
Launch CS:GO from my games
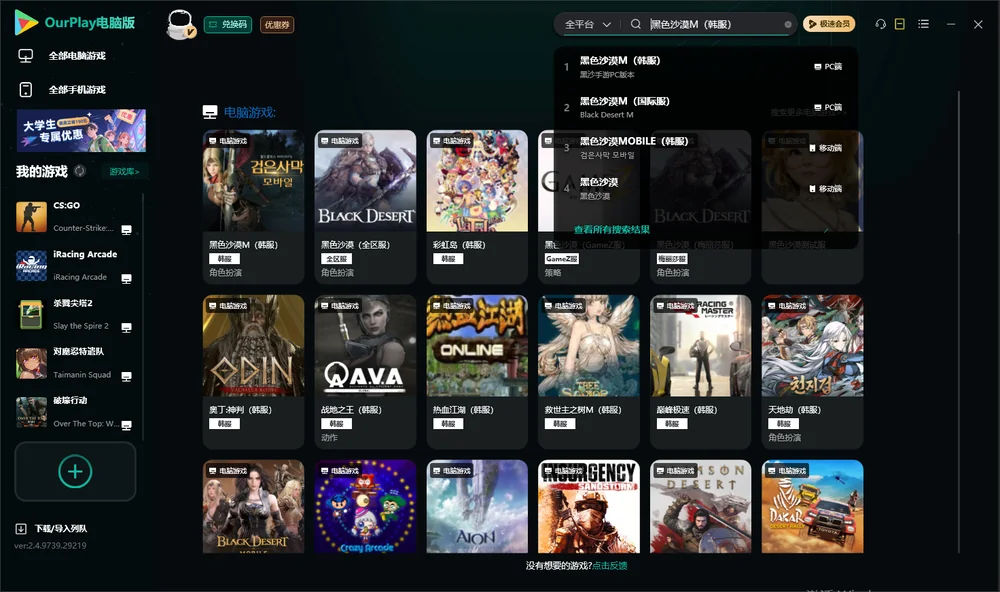click(x=75, y=217)
